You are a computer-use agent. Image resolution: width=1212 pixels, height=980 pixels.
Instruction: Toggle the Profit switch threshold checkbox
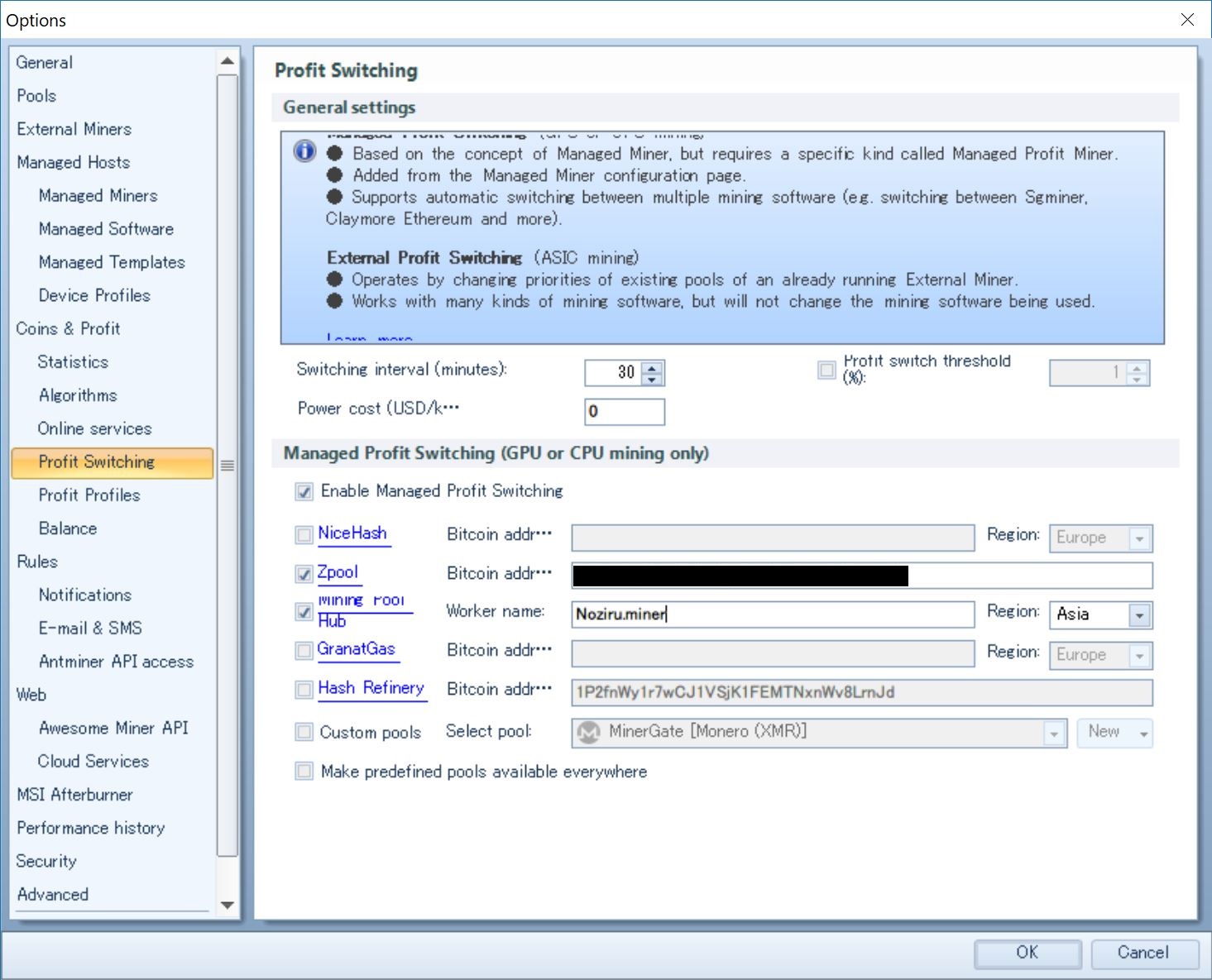(826, 370)
